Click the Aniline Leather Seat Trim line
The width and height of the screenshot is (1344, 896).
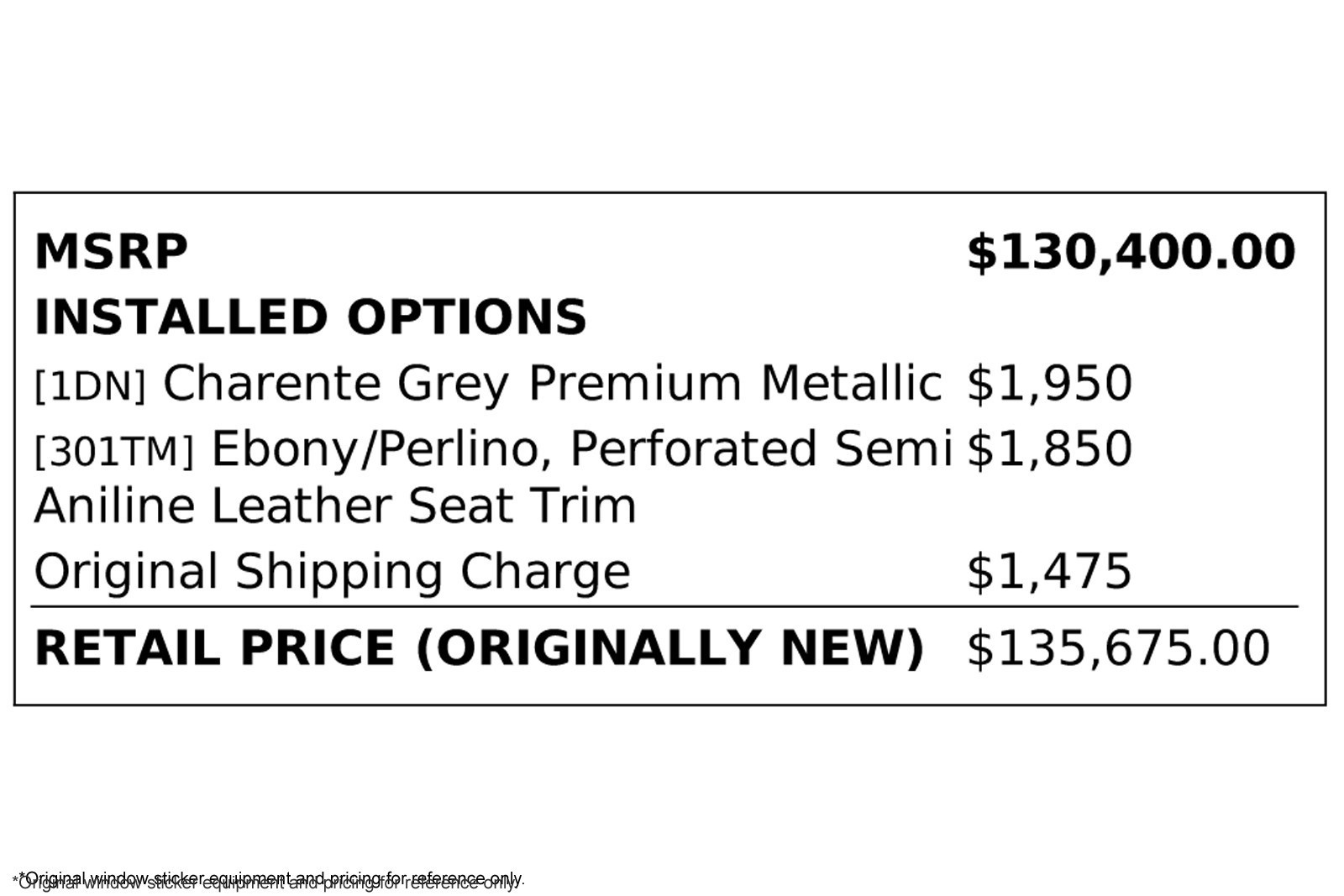click(x=335, y=506)
